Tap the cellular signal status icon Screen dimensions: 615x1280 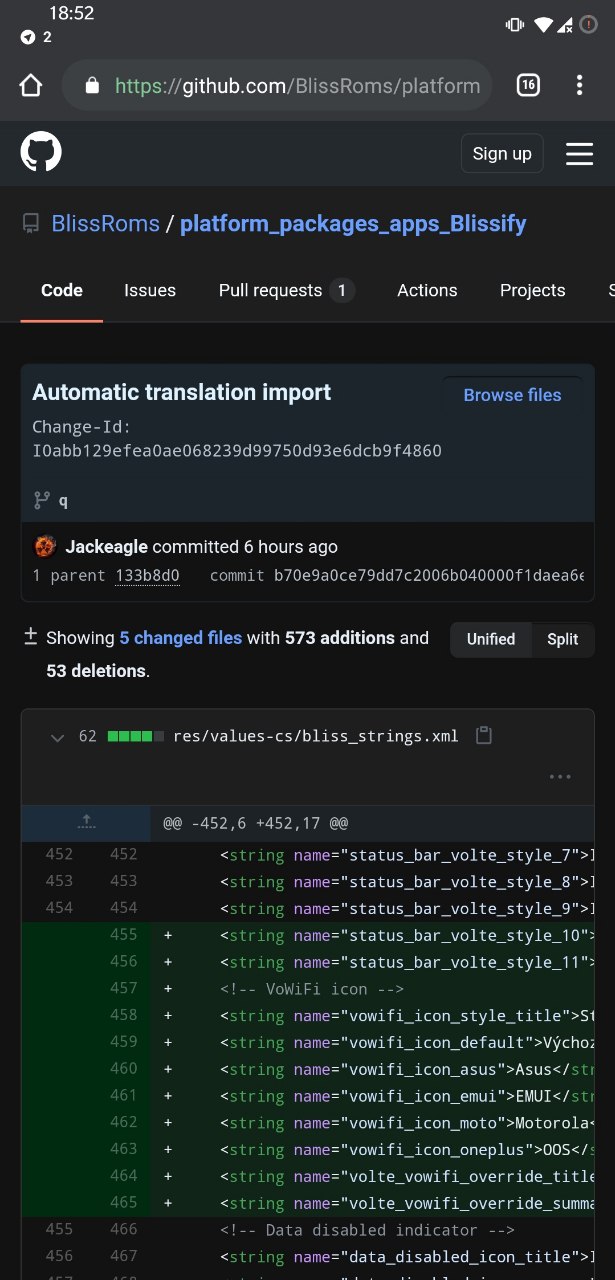pyautogui.click(x=565, y=24)
